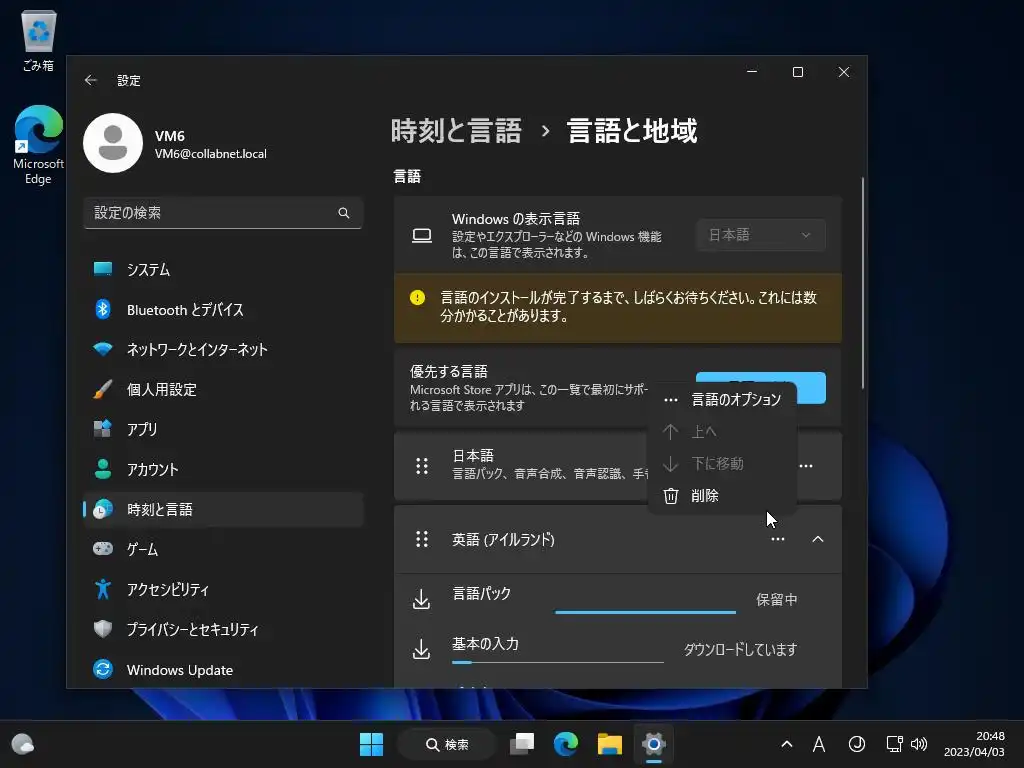This screenshot has height=768, width=1024.
Task: Click the 基本の入力 progress bar
Action: tap(558, 662)
